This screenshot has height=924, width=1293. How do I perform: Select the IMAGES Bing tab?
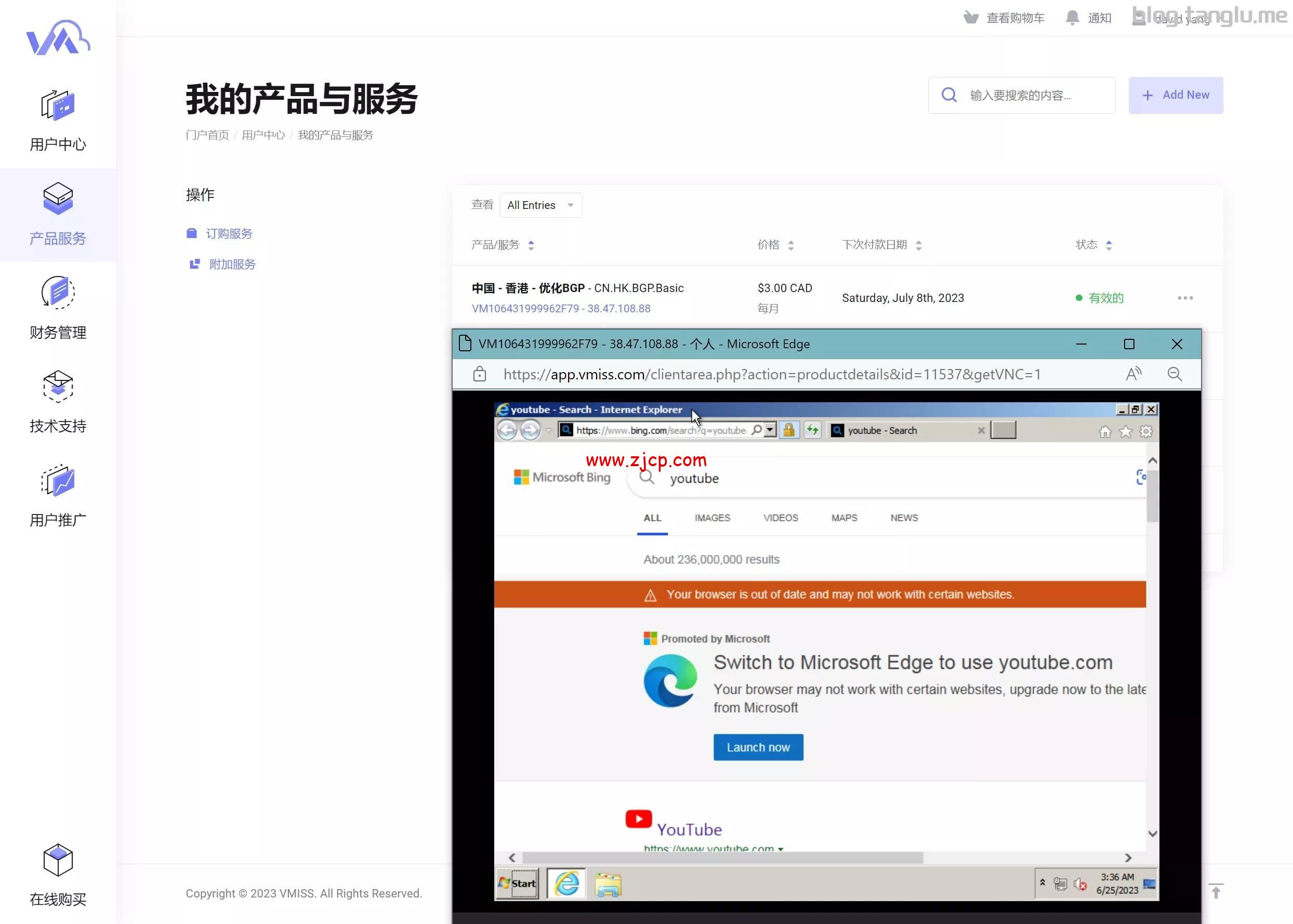(x=712, y=518)
